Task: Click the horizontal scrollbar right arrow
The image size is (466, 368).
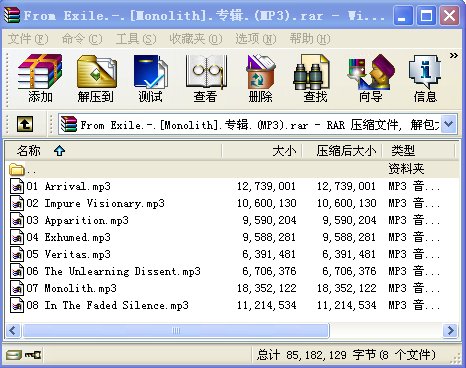Action: point(450,330)
